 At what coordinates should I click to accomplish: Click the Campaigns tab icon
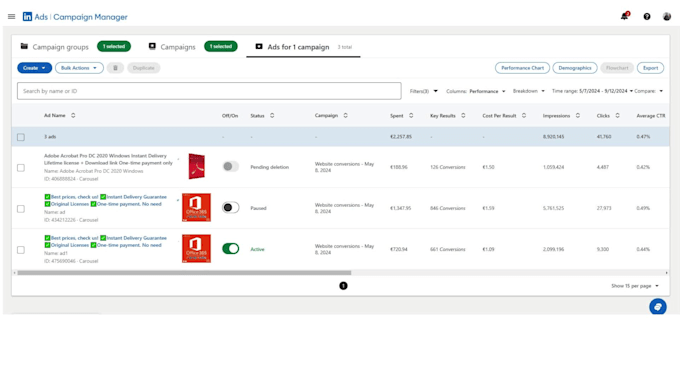152,46
